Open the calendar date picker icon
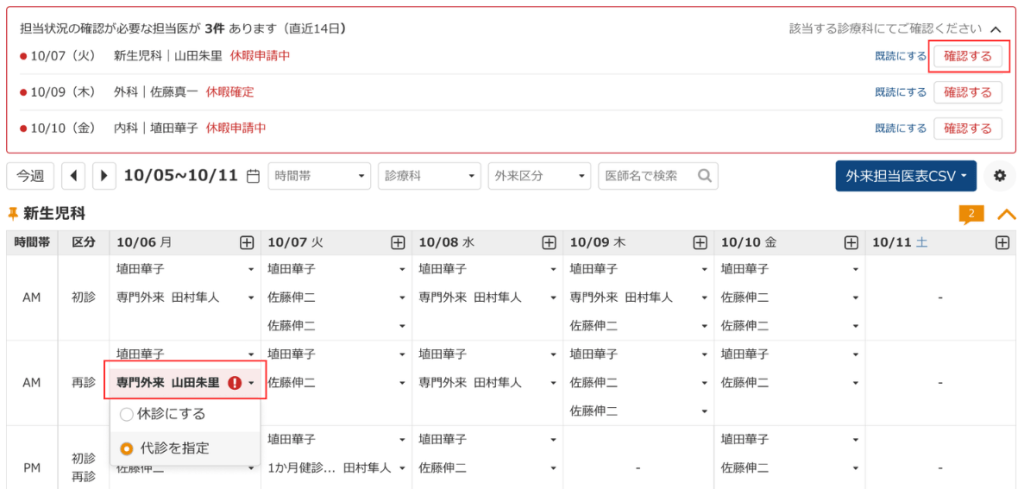The width and height of the screenshot is (1024, 489). click(x=253, y=176)
